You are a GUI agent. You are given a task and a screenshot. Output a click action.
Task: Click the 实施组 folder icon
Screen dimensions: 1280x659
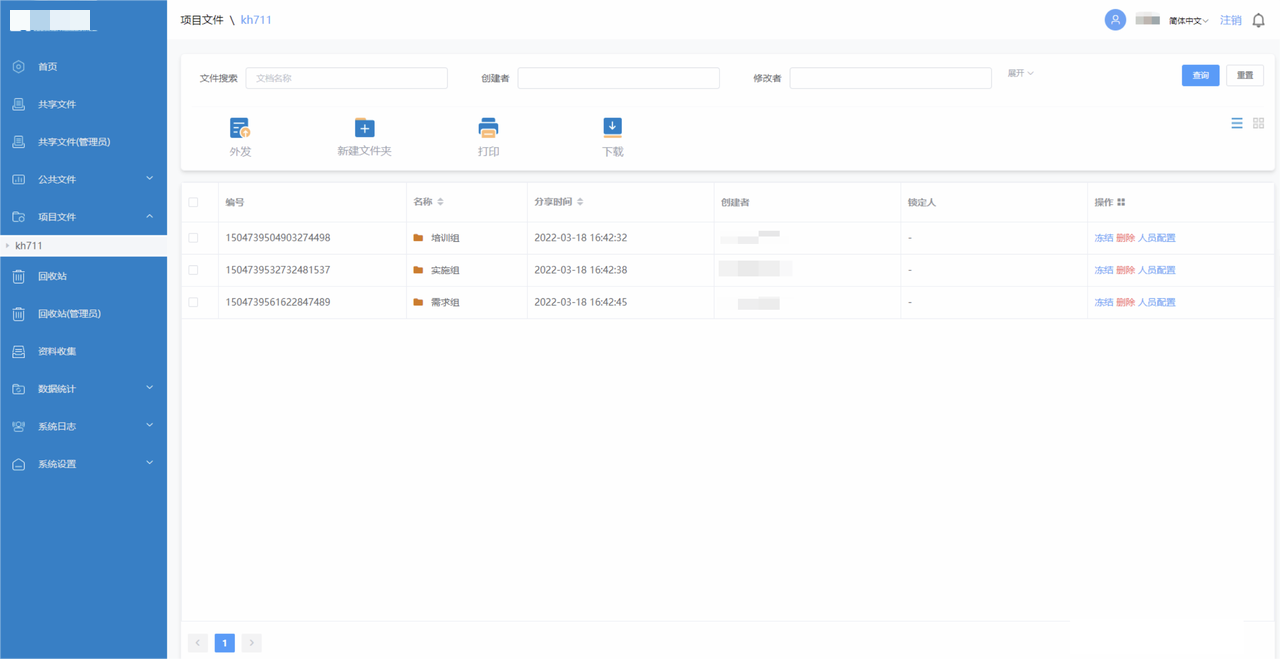click(418, 270)
